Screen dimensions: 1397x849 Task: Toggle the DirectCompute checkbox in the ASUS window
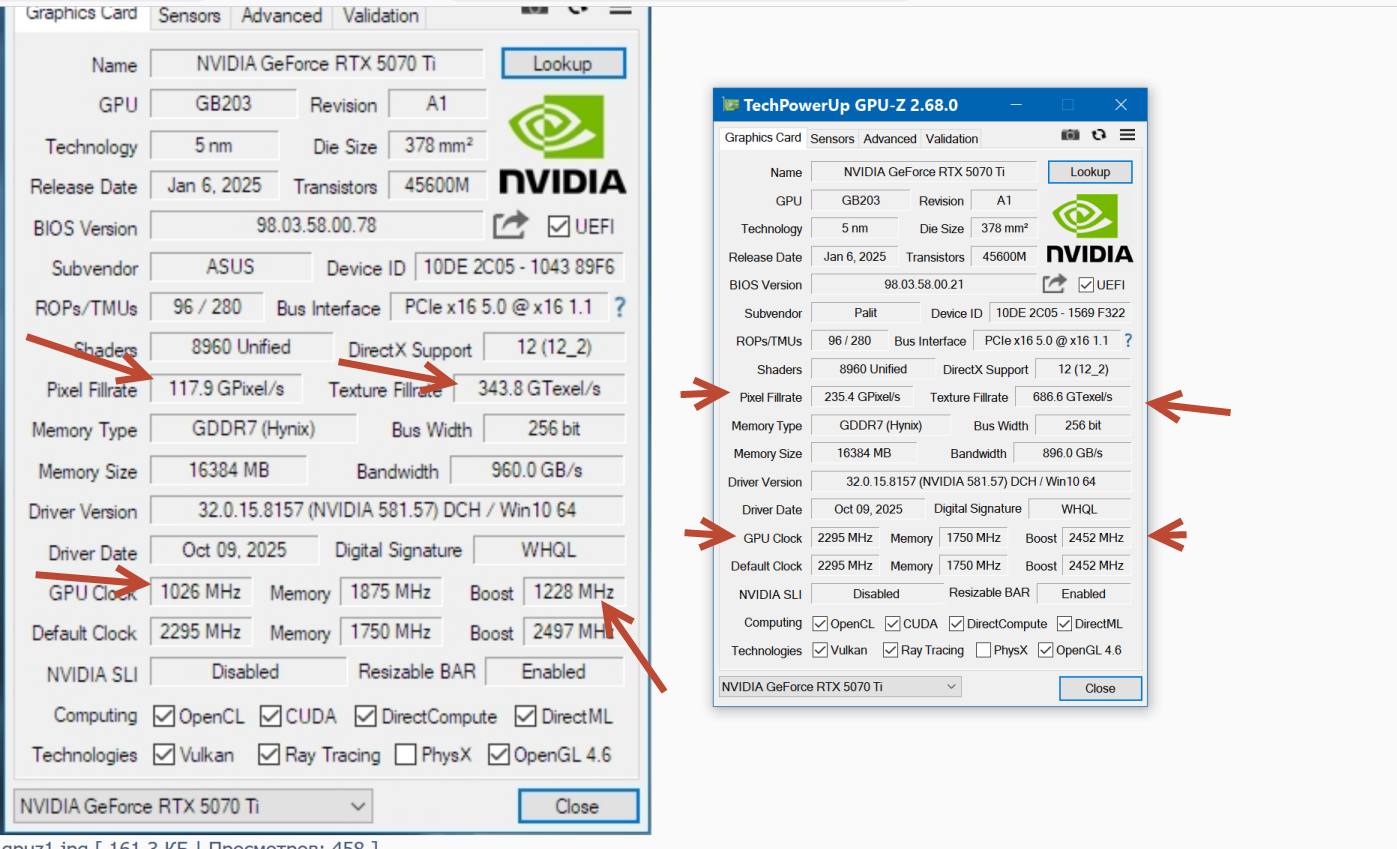(365, 716)
